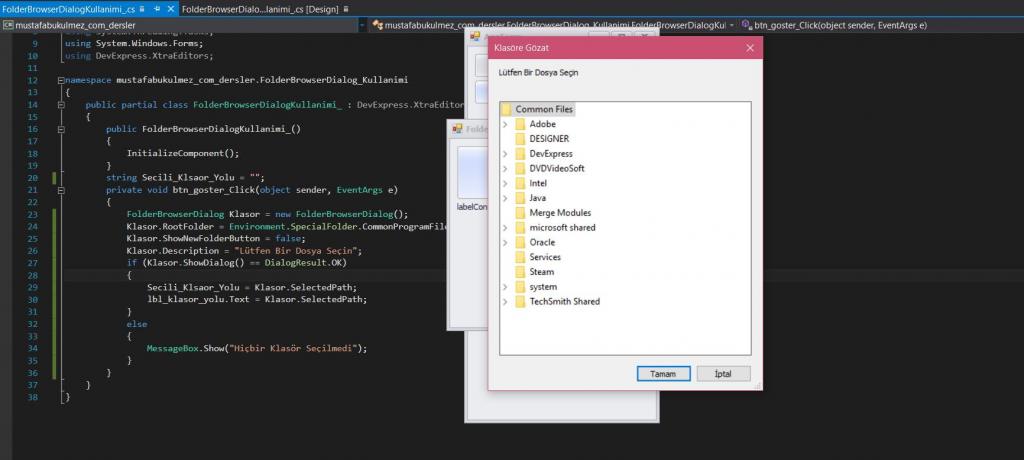Viewport: 1024px width, 460px height.
Task: Click the microsoft shared folder icon
Action: pyautogui.click(x=520, y=227)
